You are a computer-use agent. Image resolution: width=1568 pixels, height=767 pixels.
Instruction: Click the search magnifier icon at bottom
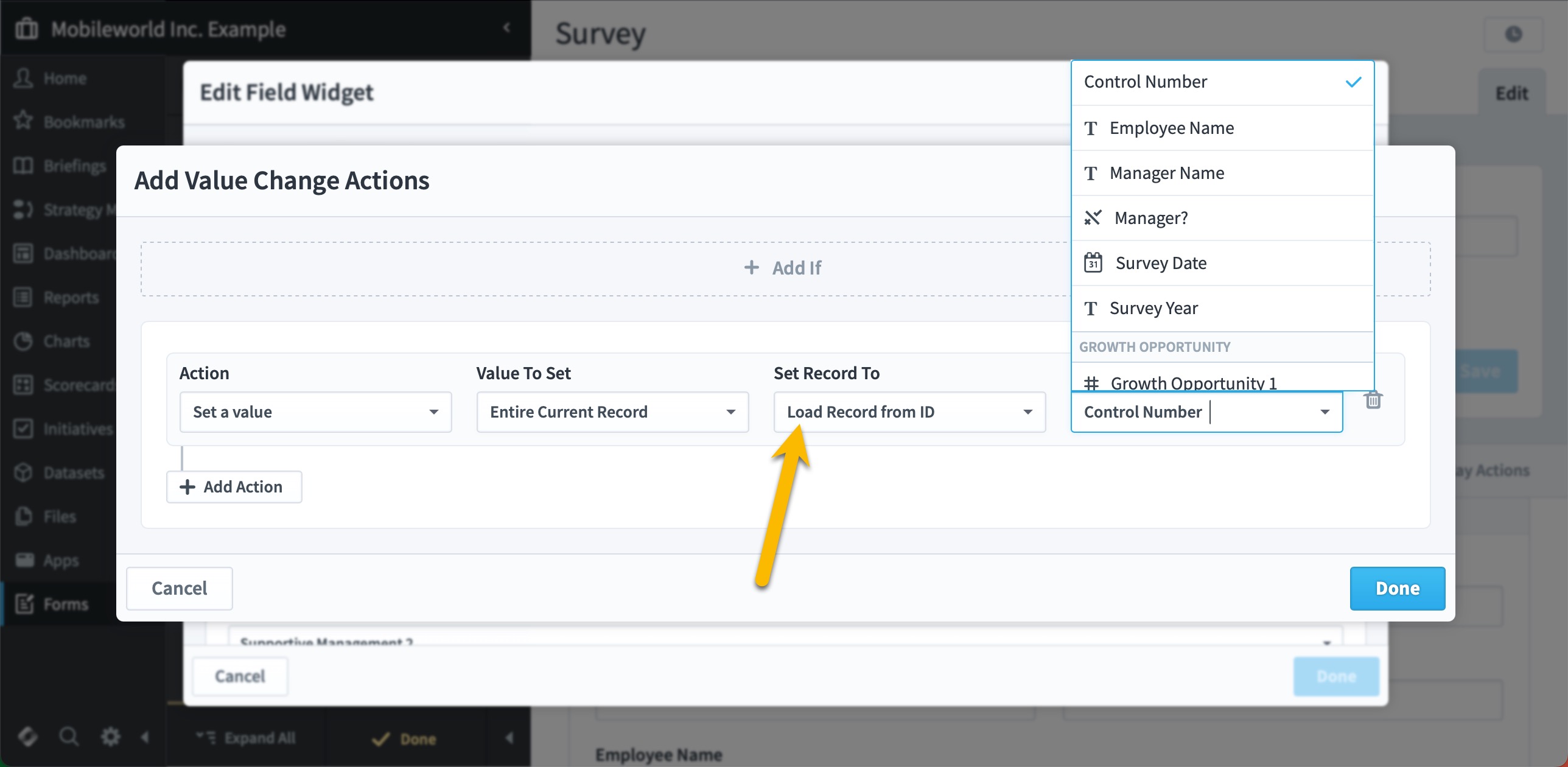pos(69,737)
